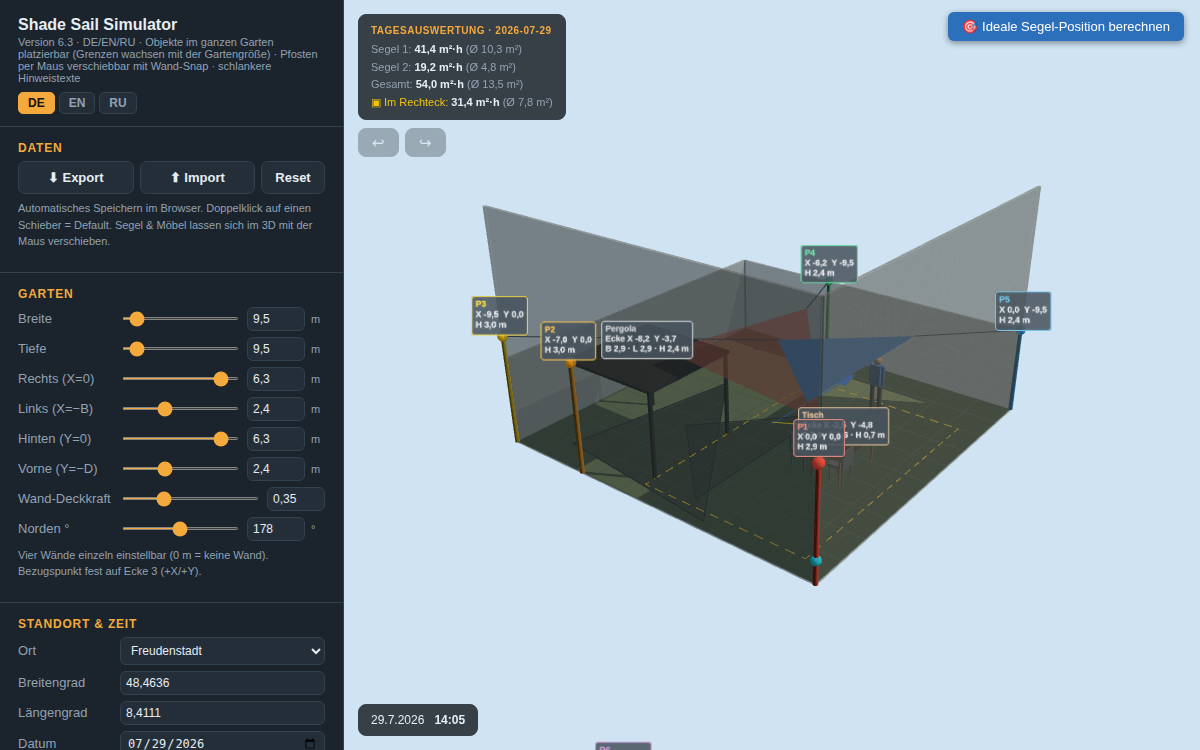1200x750 pixels.
Task: Open the date picker calendar icon
Action: 310,744
